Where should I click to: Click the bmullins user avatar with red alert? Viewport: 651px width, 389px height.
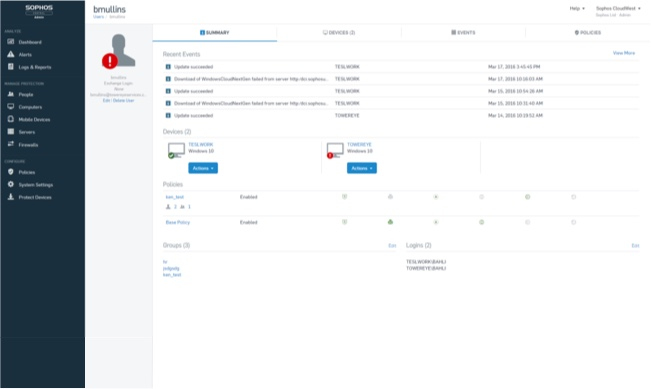point(119,51)
